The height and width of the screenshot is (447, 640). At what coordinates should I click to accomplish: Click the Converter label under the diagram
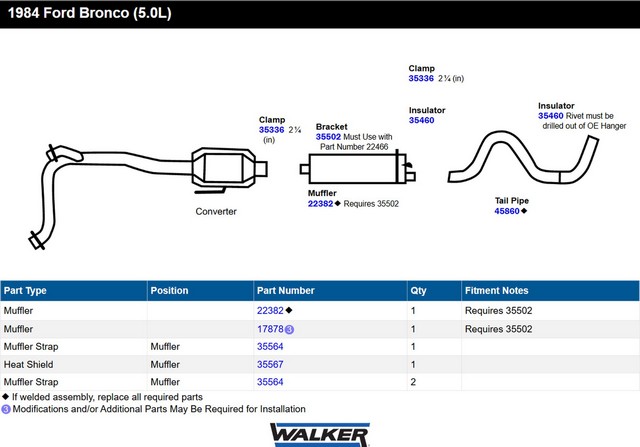tap(216, 211)
